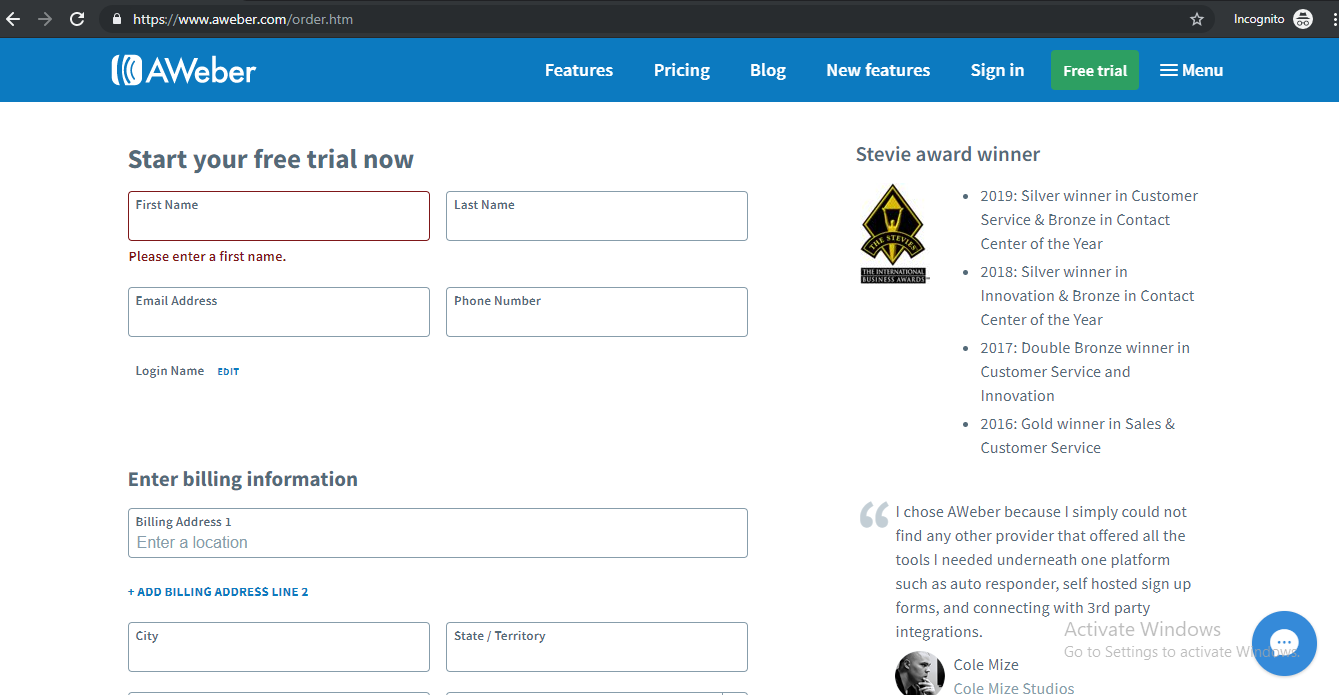Viewport: 1339px width, 695px height.
Task: Click the AWeber logo
Action: pos(183,69)
